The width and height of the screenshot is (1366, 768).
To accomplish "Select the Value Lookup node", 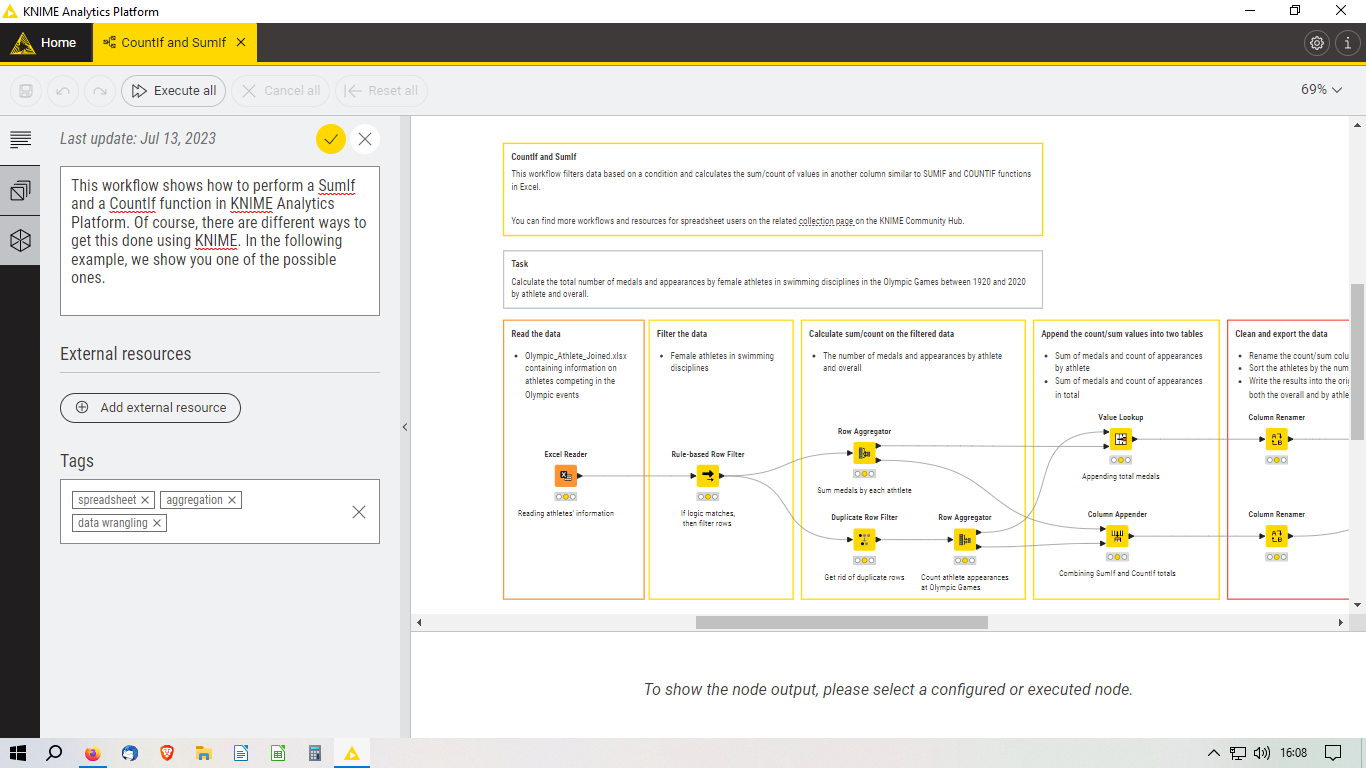I will (1120, 438).
